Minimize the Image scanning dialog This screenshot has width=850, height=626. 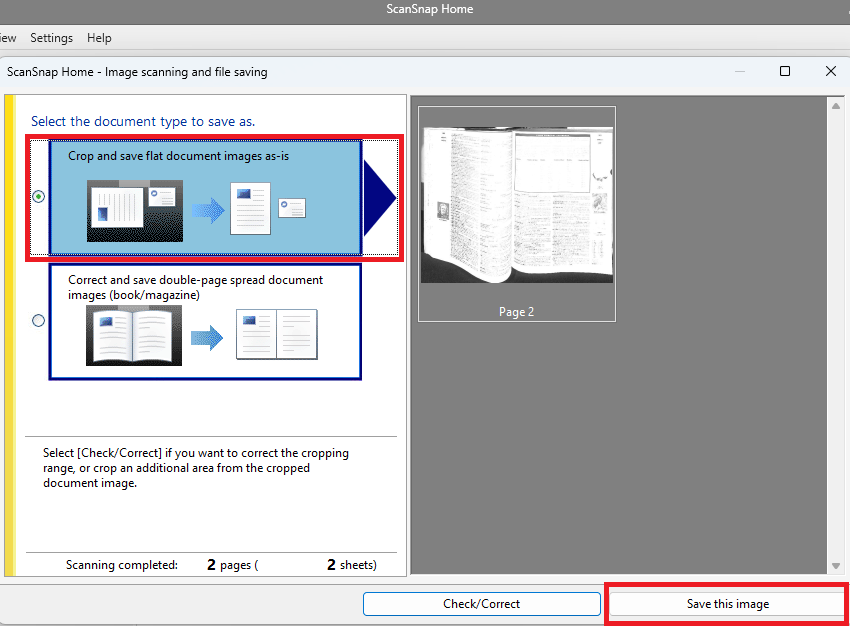(x=740, y=71)
